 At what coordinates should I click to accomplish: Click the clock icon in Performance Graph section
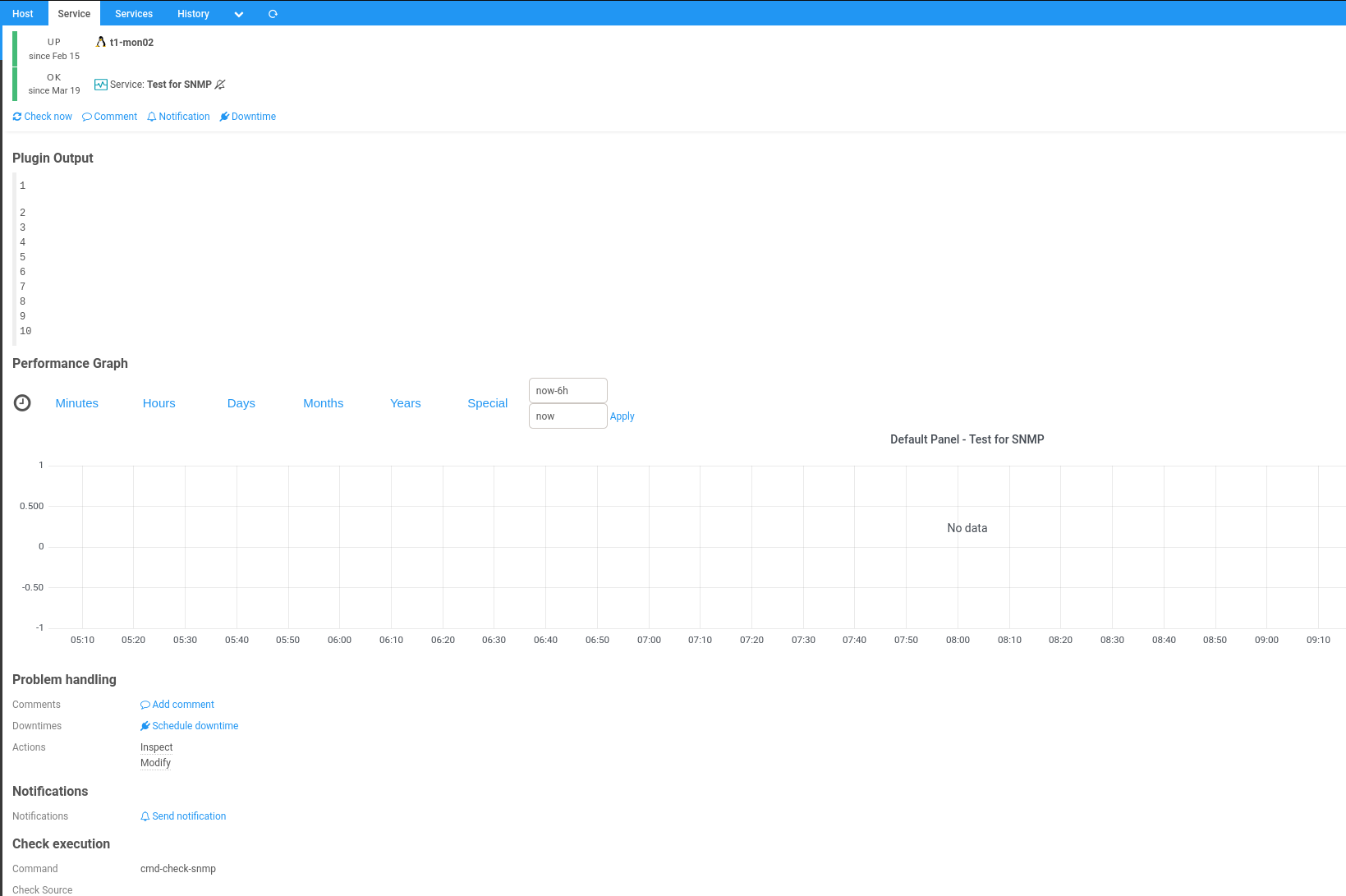[21, 402]
